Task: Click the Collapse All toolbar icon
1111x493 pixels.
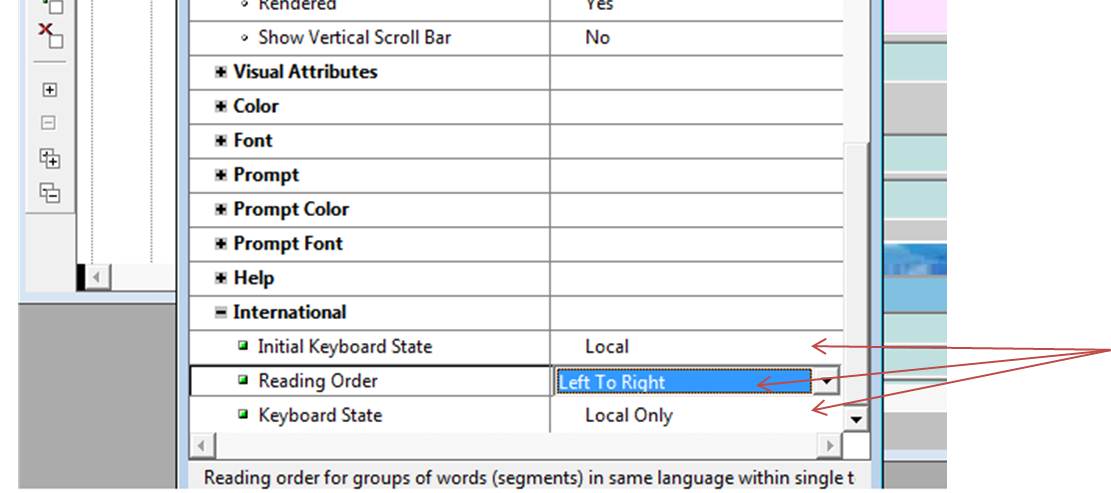Action: tap(49, 192)
